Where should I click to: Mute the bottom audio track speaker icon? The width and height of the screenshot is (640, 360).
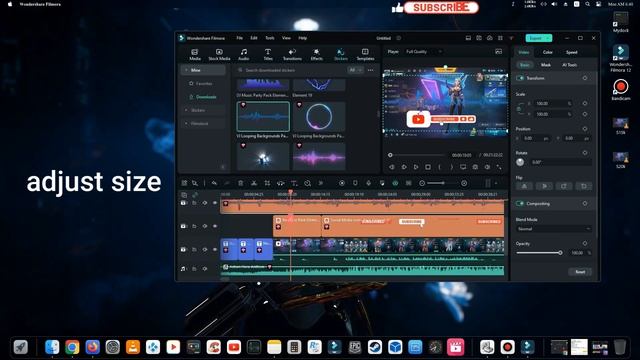tap(205, 269)
